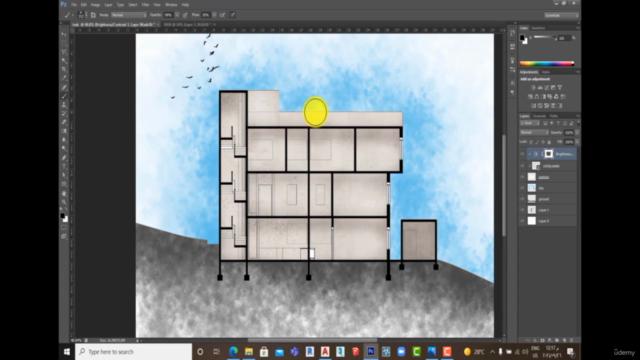
Task: Select the Brush tool in toolbox
Action: coord(64,96)
